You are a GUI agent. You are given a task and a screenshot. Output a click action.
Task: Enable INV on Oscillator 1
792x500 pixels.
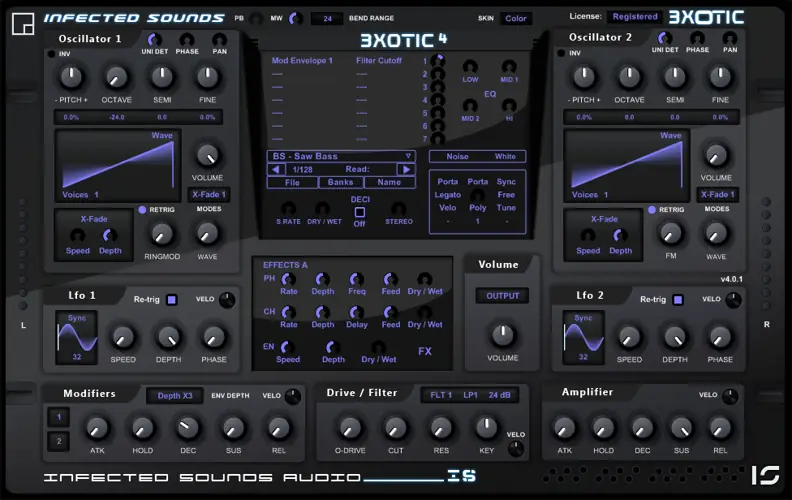[x=52, y=53]
